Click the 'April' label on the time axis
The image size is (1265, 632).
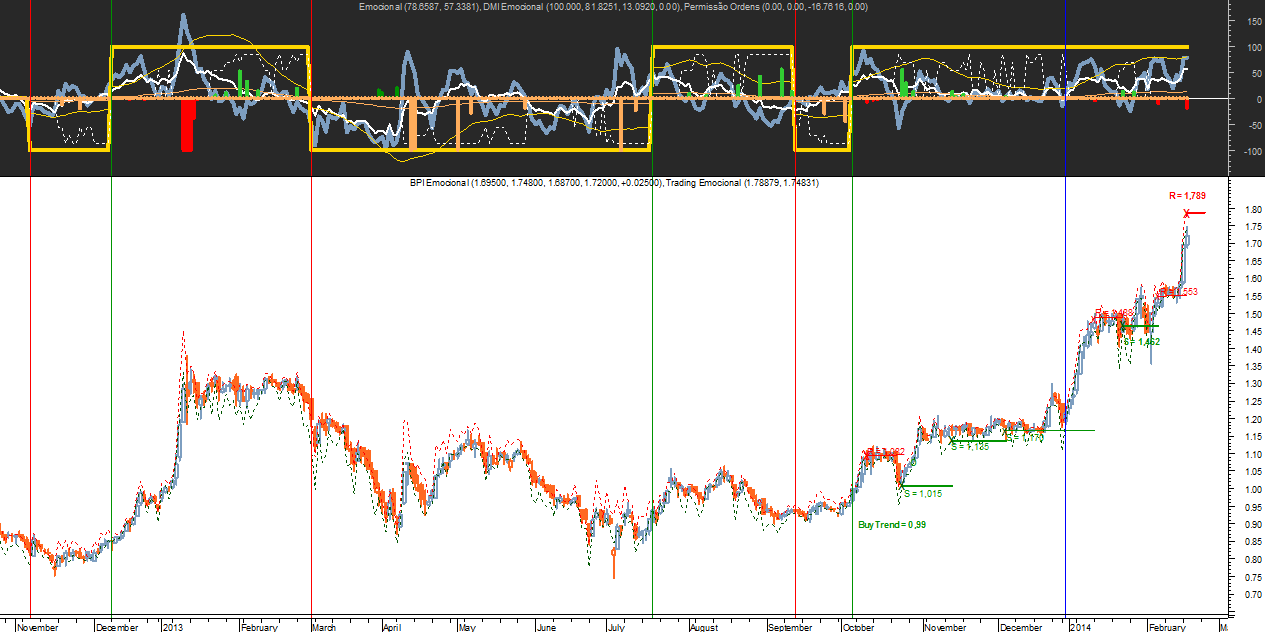(391, 627)
